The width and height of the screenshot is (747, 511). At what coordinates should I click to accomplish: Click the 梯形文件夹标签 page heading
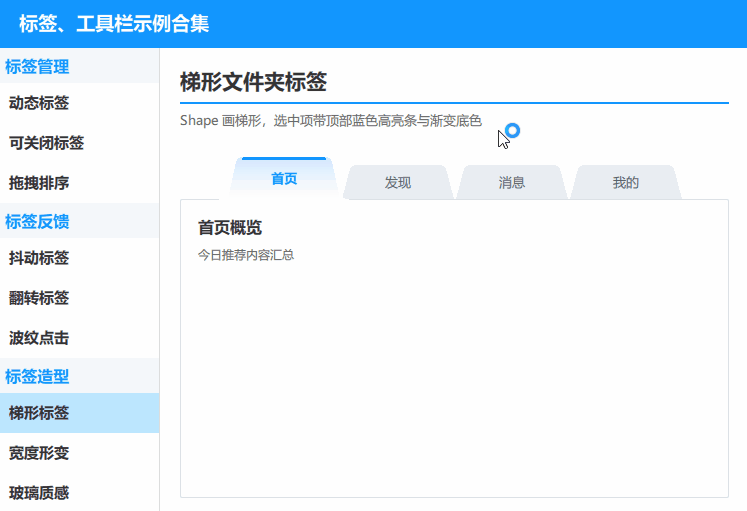point(253,82)
